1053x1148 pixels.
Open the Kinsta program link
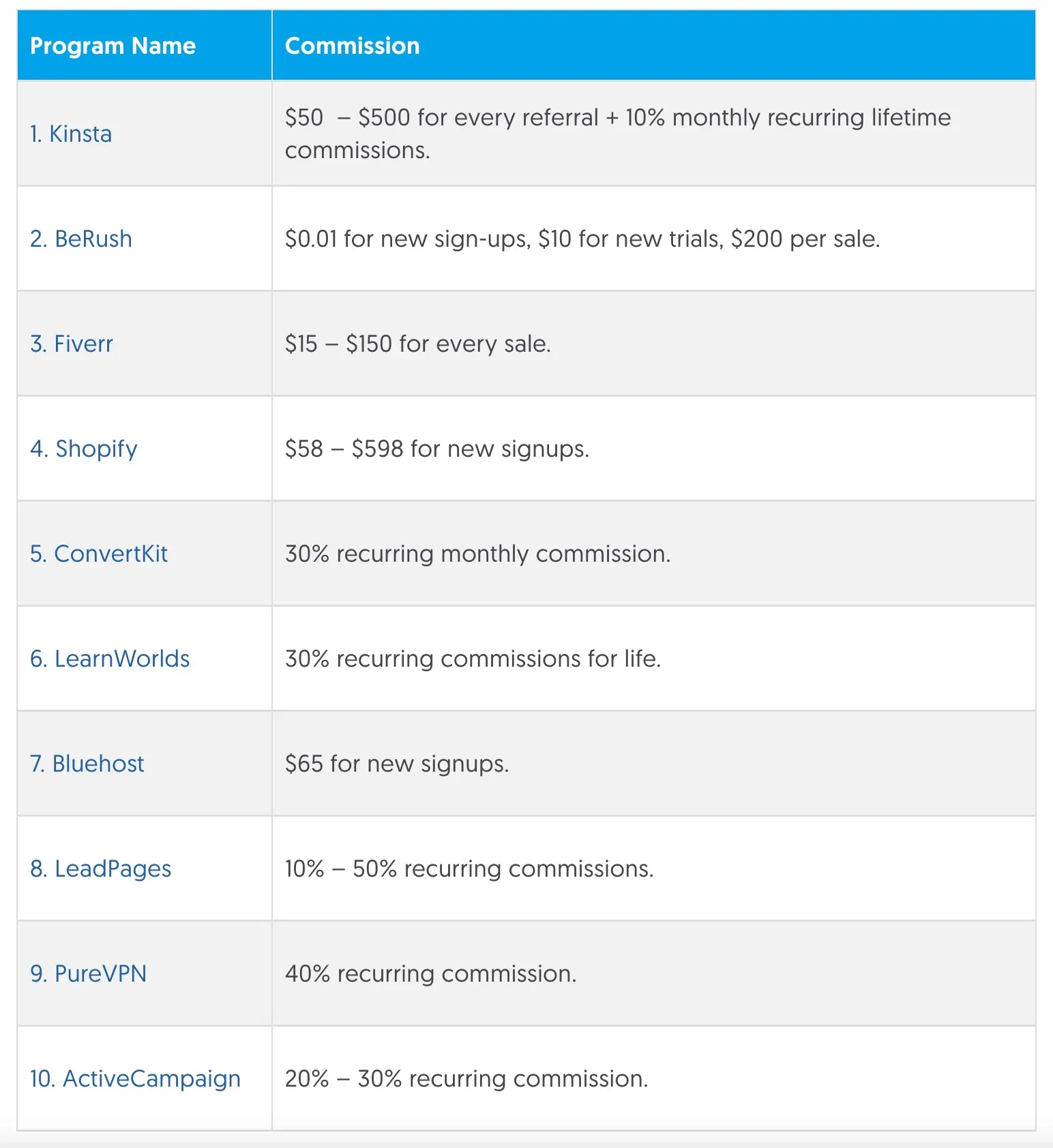71,134
